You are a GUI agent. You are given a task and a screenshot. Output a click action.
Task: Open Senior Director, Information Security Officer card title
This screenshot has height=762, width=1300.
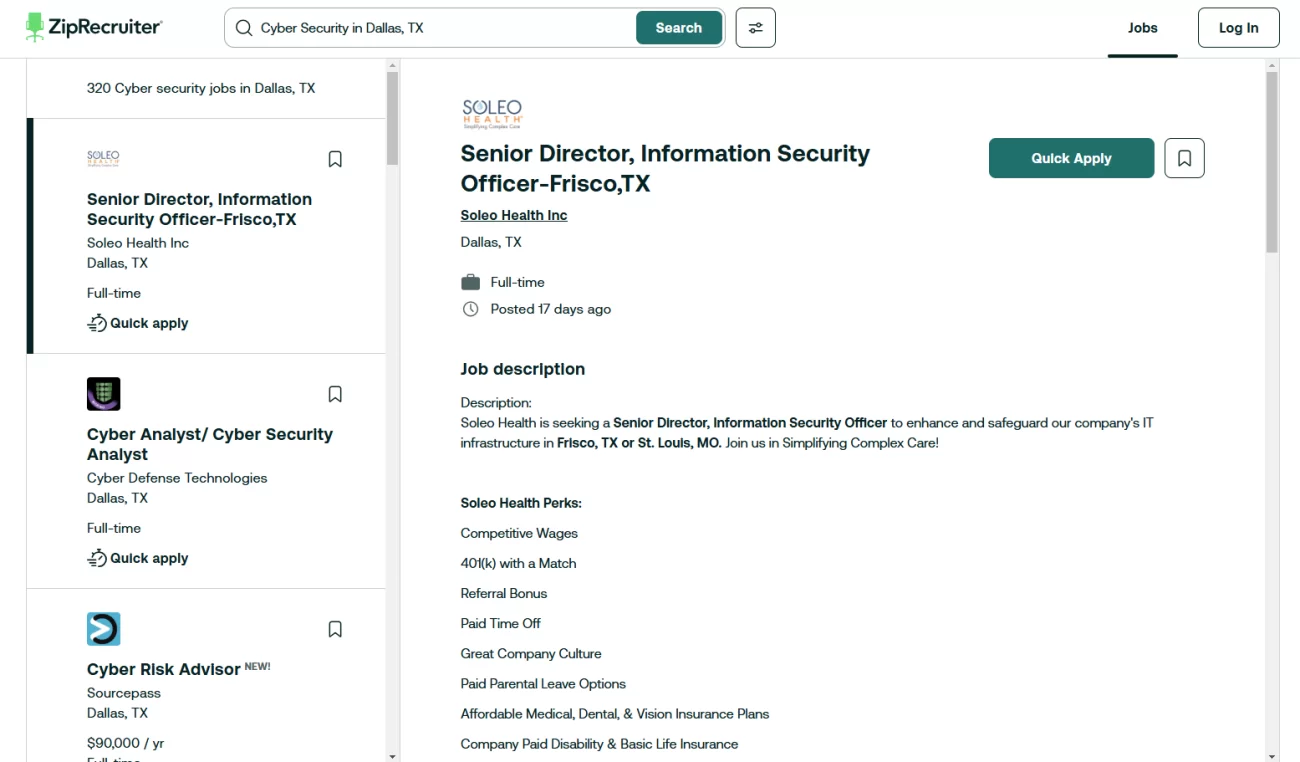pos(199,209)
